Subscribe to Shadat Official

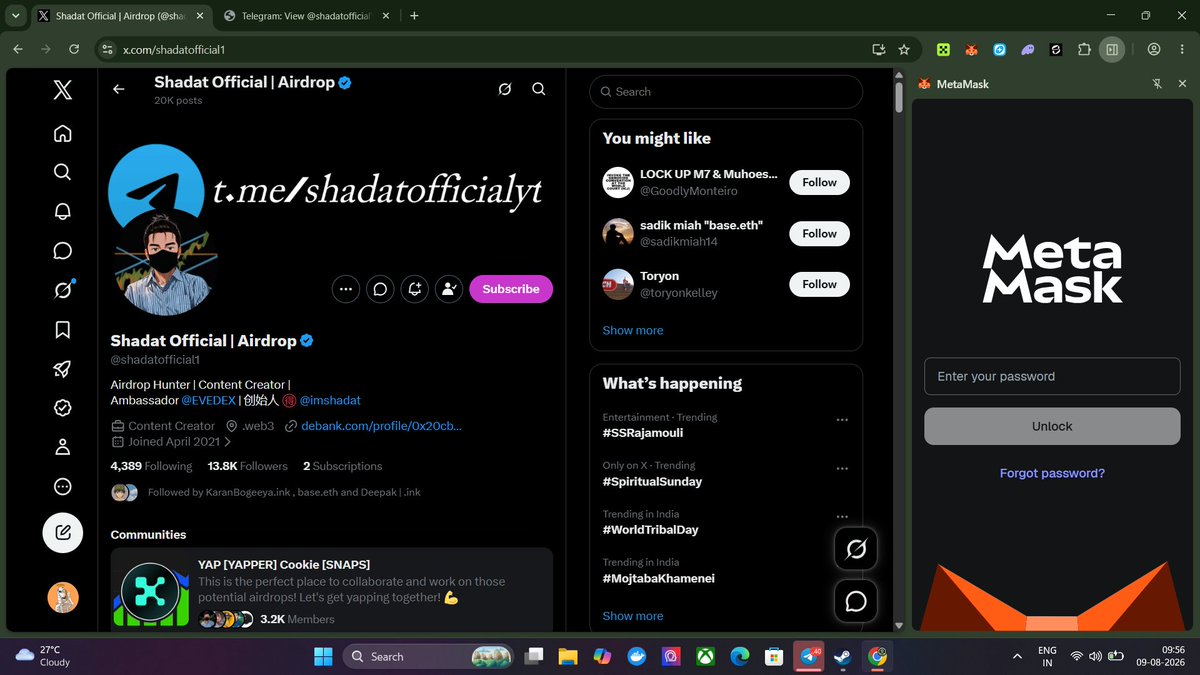511,289
